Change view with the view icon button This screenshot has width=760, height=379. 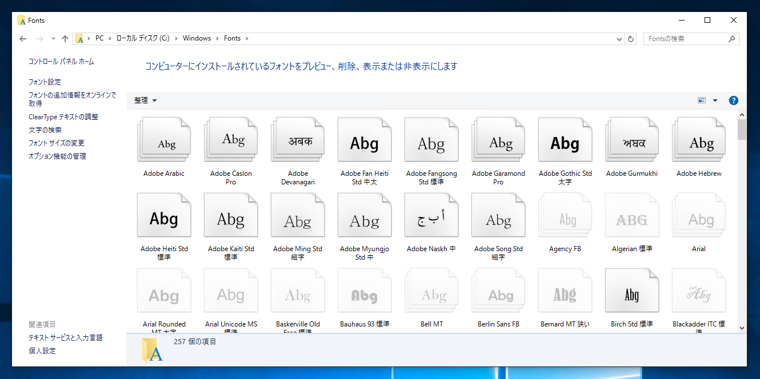701,100
